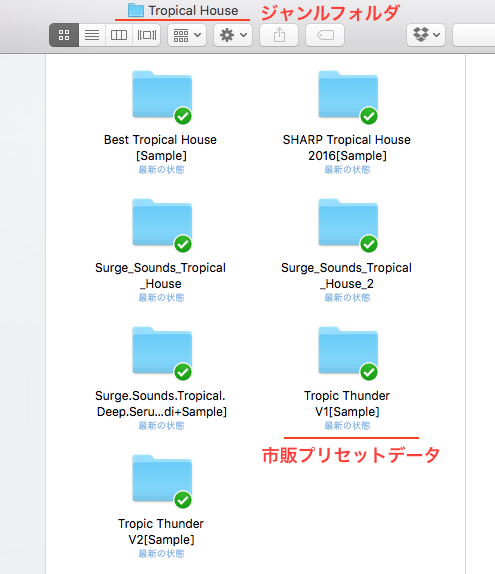This screenshot has height=574, width=495.
Task: Switch Finder to list view
Action: pos(92,35)
